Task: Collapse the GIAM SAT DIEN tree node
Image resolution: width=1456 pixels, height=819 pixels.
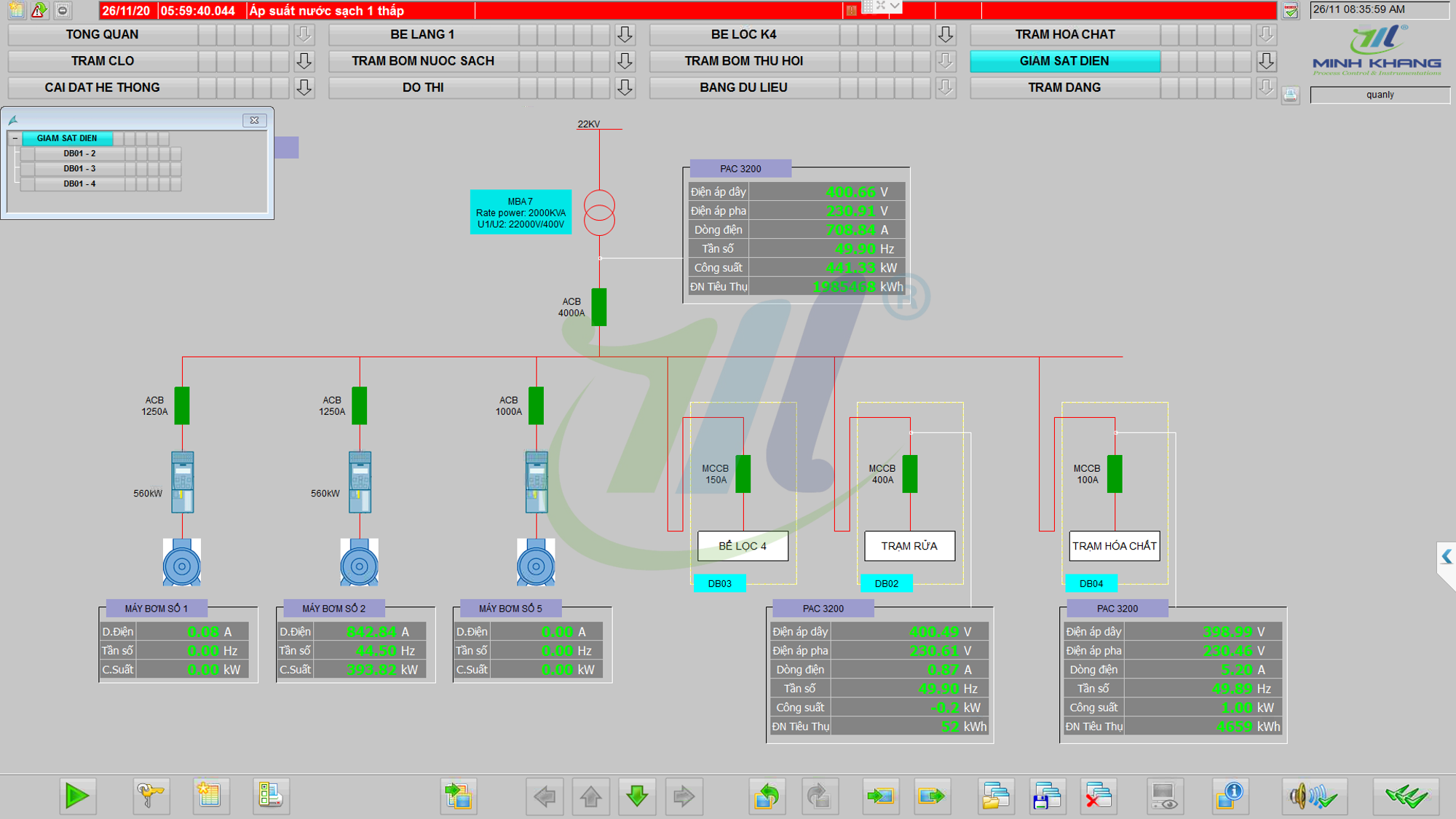Action: point(15,138)
